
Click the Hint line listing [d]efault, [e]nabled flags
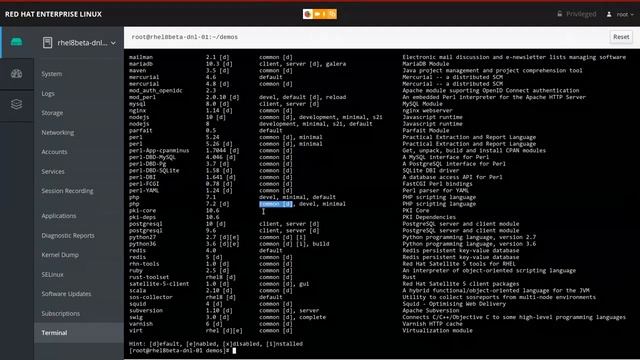coord(216,344)
